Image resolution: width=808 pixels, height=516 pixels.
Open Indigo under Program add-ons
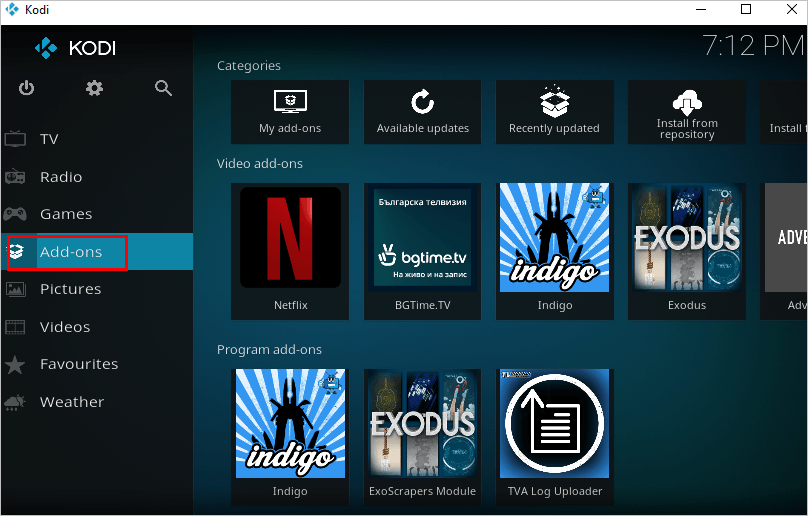click(290, 437)
